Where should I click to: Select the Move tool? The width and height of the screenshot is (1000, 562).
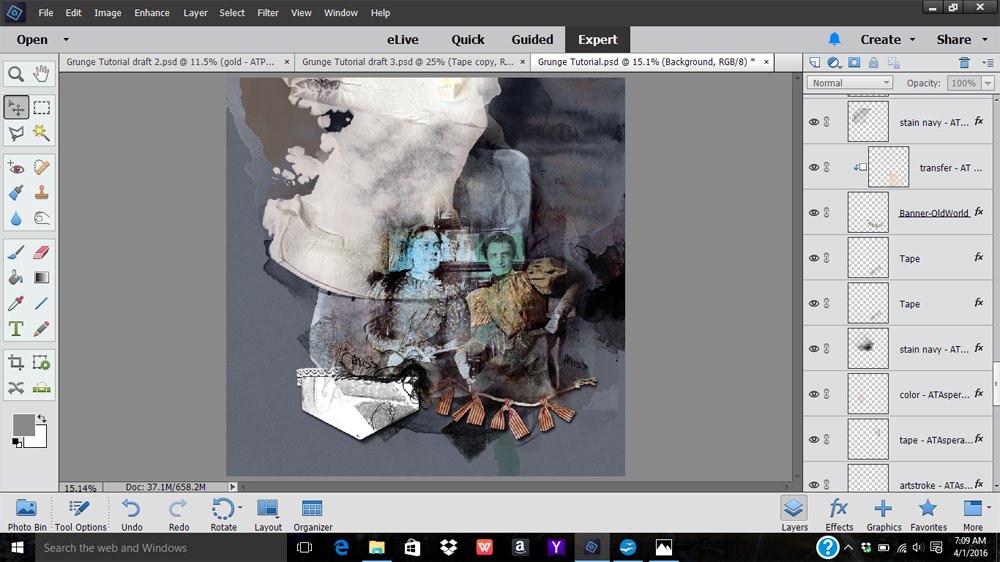(x=16, y=107)
